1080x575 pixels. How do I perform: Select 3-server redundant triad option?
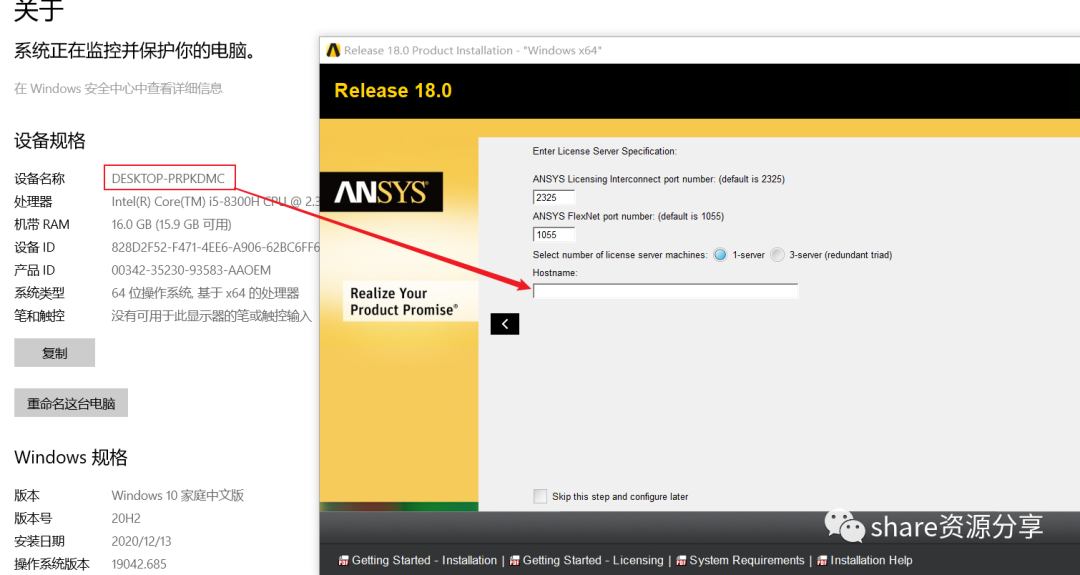tap(777, 255)
